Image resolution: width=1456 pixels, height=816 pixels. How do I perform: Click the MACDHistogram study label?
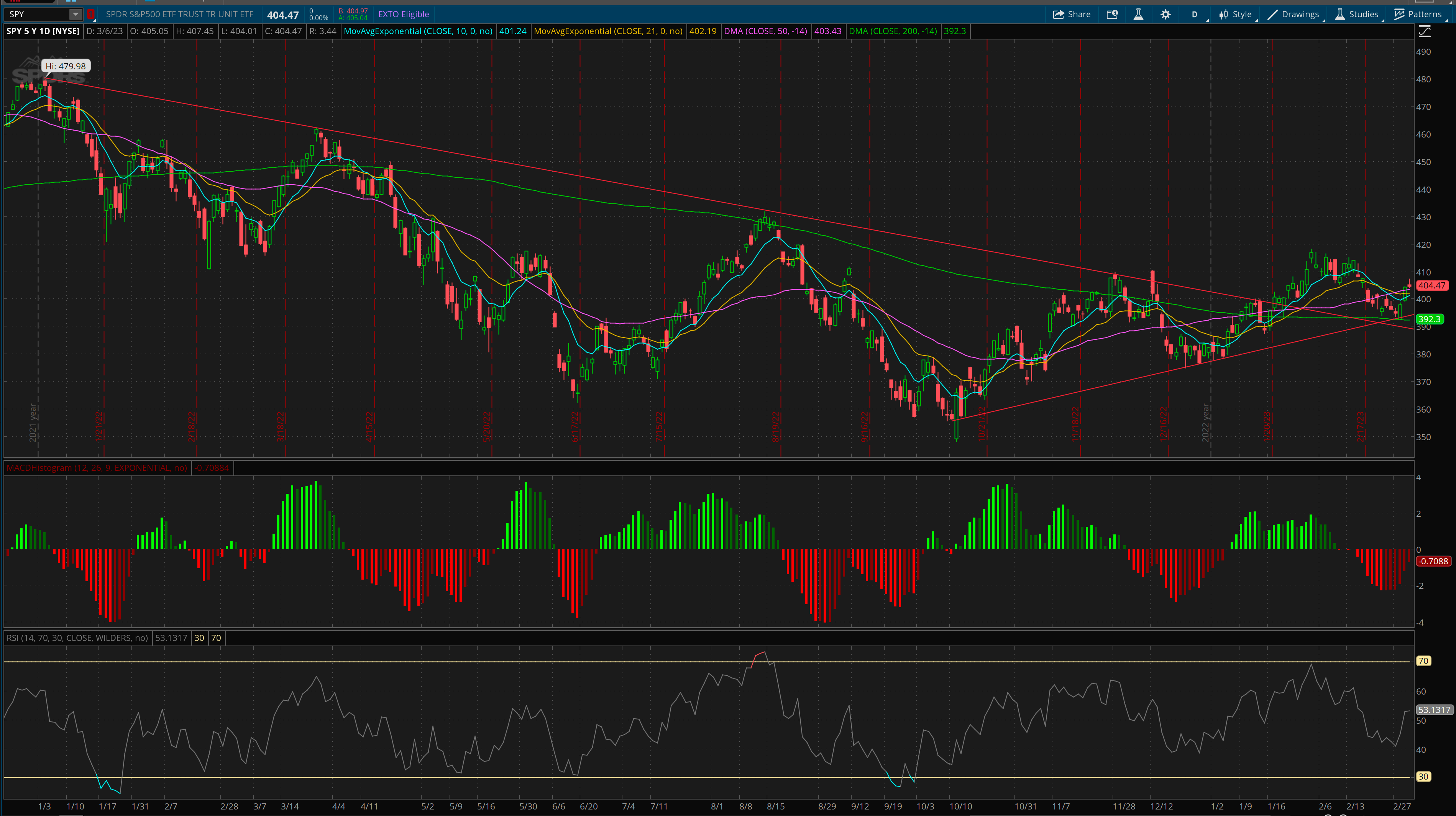coord(97,468)
